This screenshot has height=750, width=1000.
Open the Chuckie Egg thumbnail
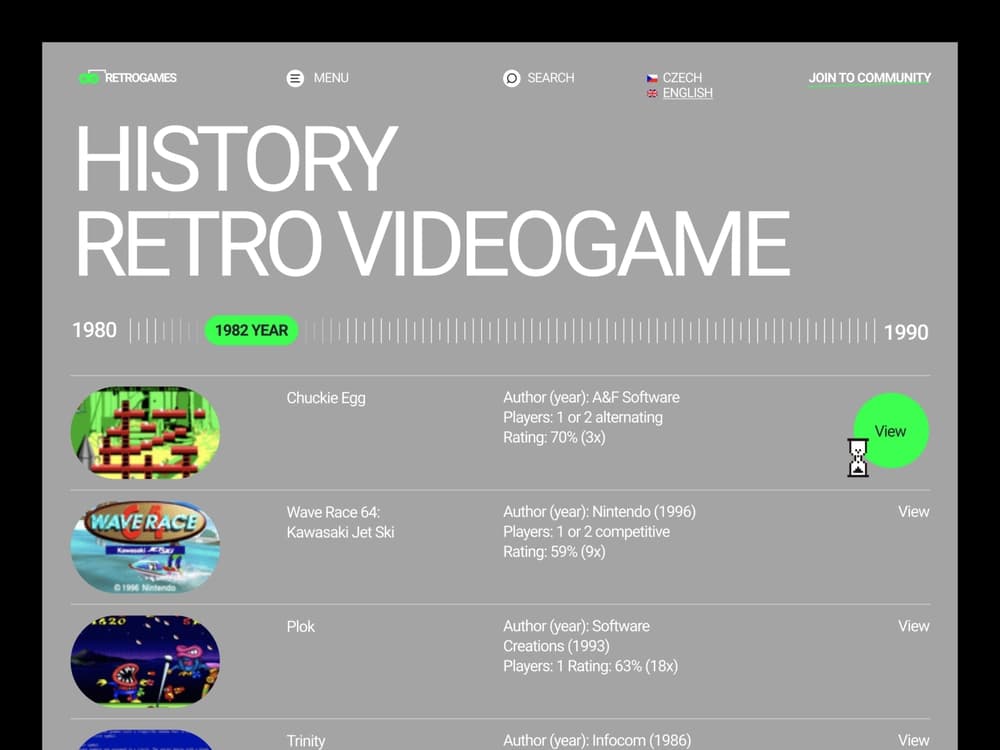(145, 432)
